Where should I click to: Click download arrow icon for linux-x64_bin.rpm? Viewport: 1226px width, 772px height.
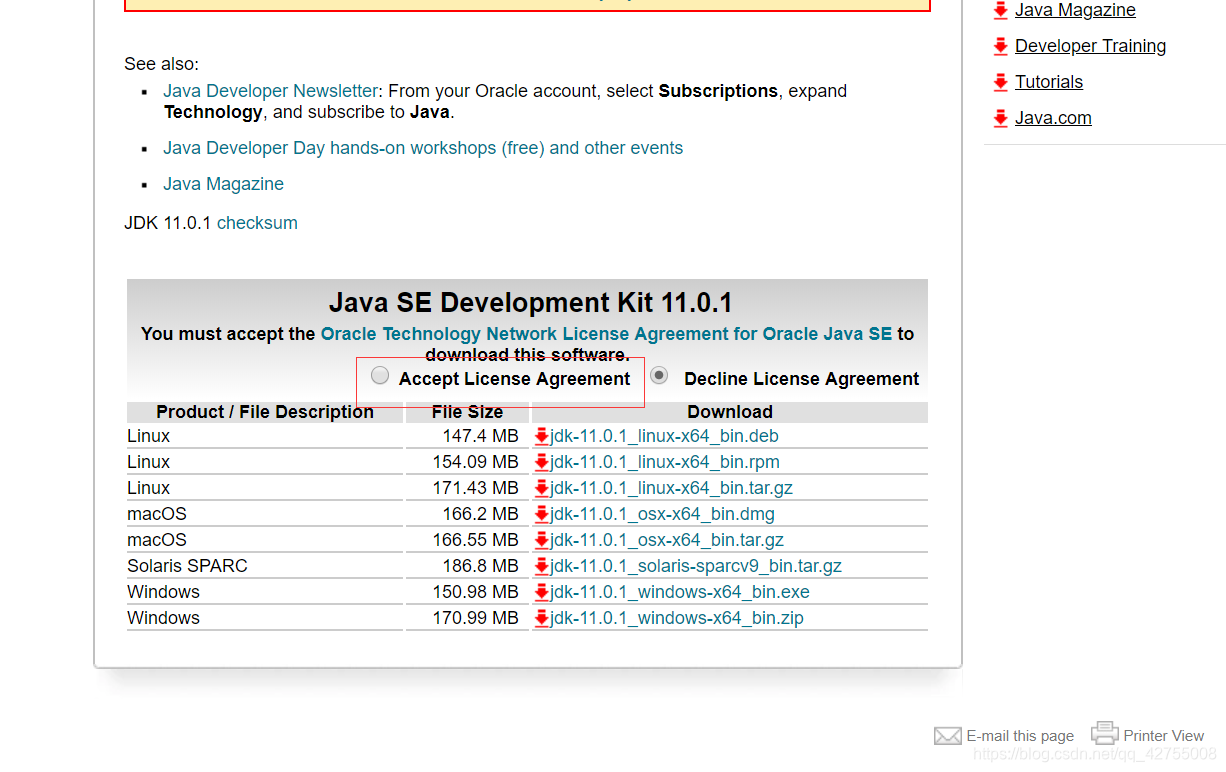(542, 462)
